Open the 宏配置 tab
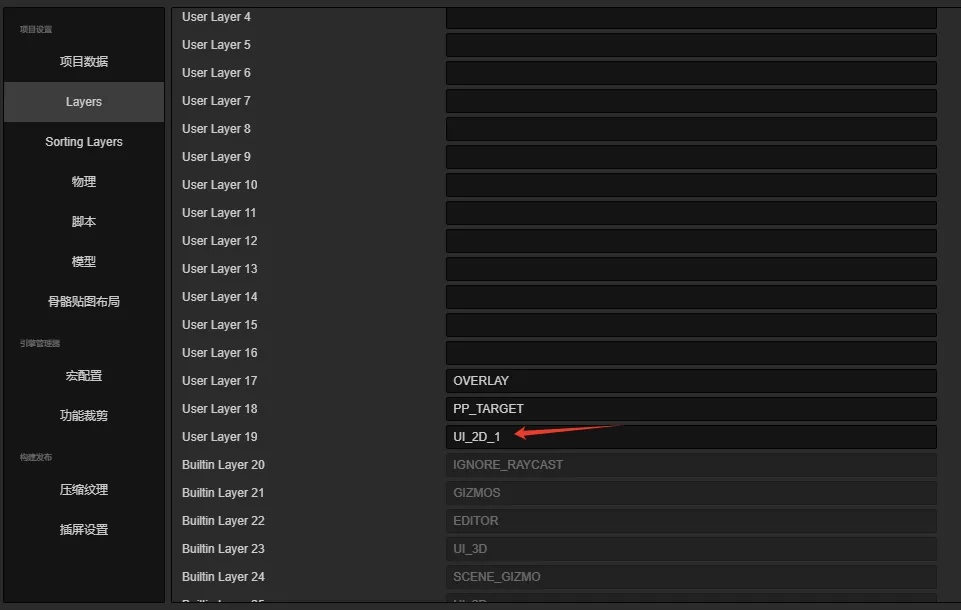The image size is (961, 610). click(x=84, y=375)
